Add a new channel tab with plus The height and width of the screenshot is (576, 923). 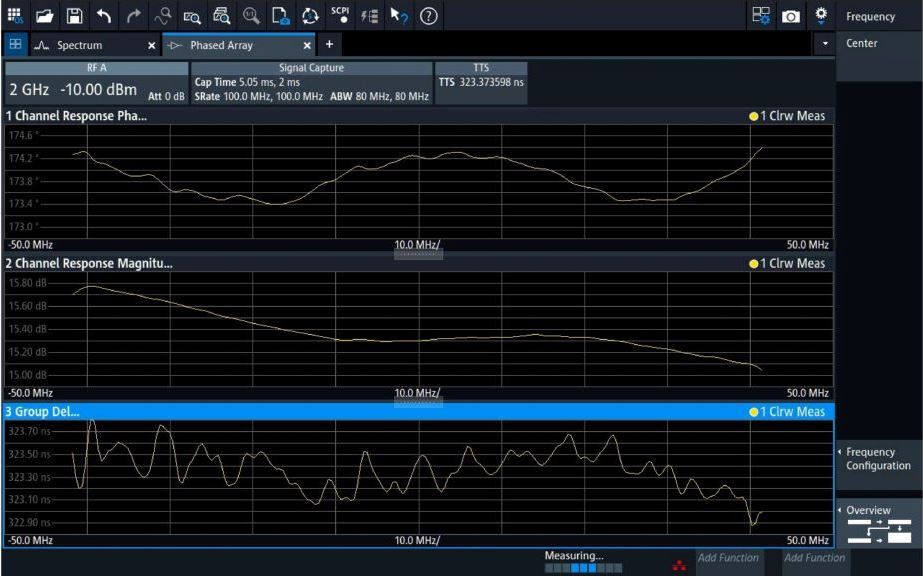pos(329,45)
